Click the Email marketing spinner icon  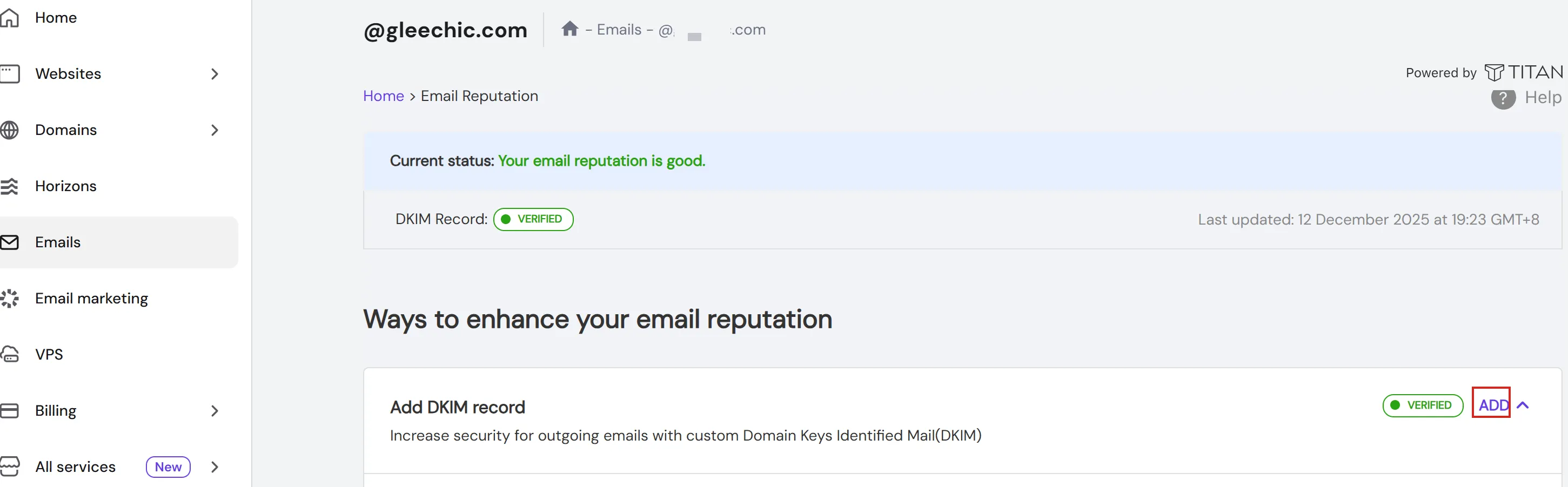point(10,299)
